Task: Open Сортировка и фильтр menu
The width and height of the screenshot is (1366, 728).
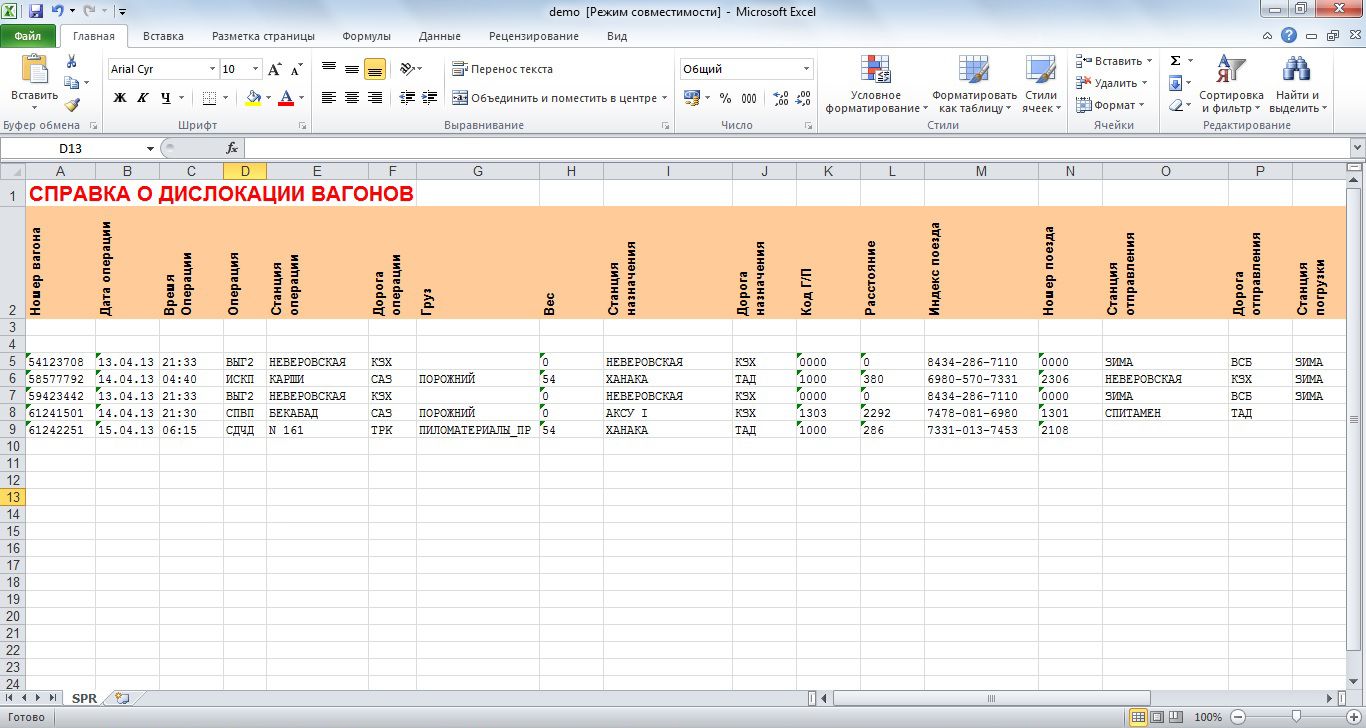Action: pos(1231,84)
